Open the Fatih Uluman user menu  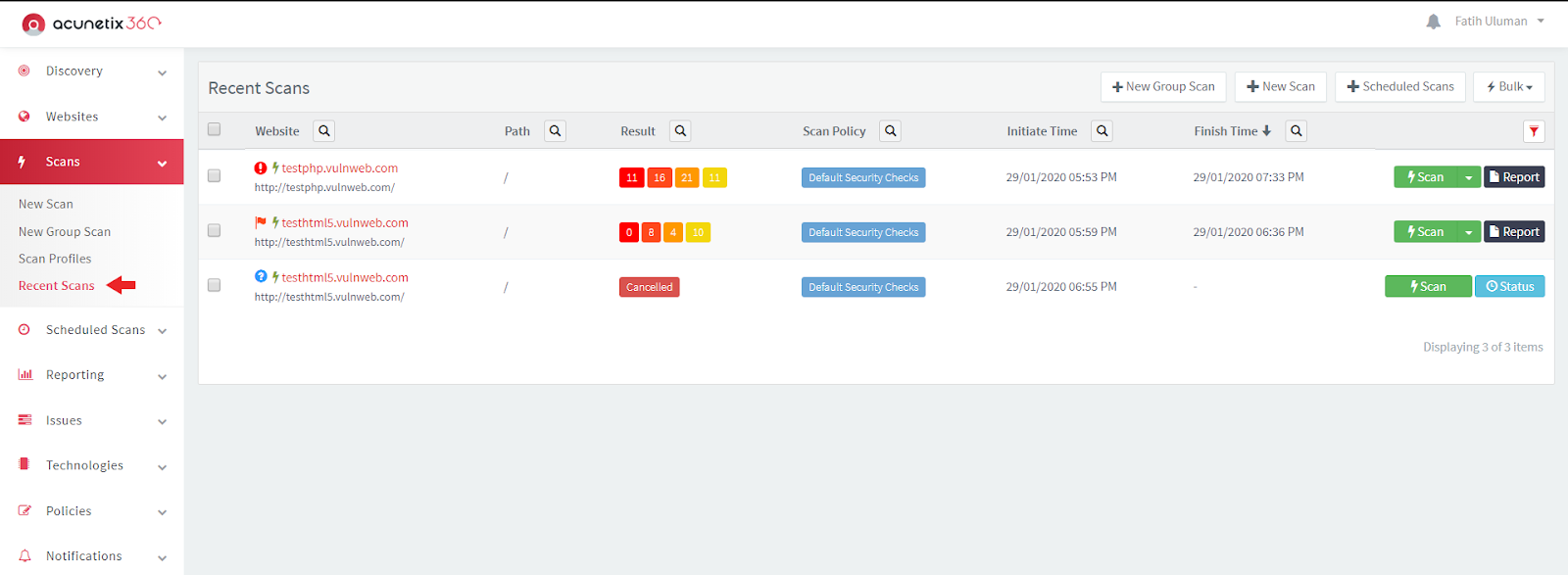click(1498, 22)
